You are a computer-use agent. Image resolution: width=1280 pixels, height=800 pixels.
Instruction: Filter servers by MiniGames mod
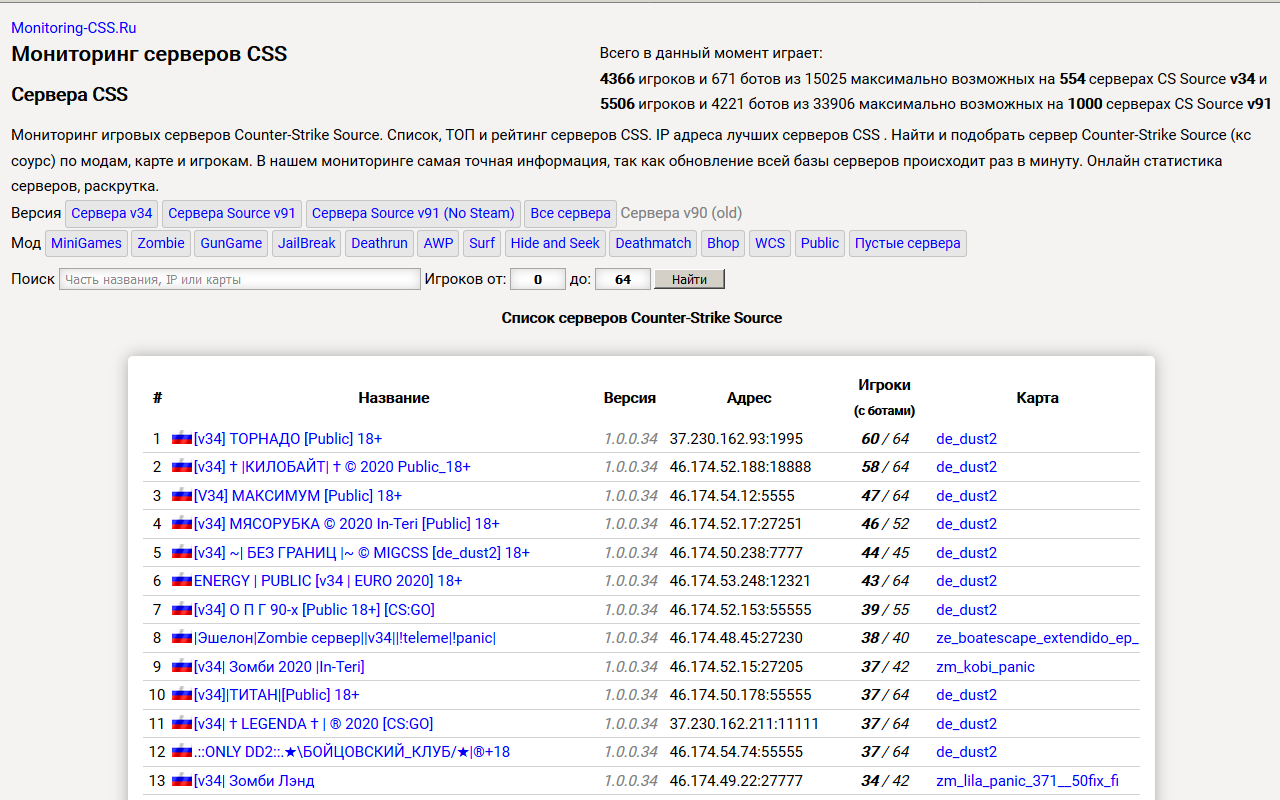(x=86, y=243)
